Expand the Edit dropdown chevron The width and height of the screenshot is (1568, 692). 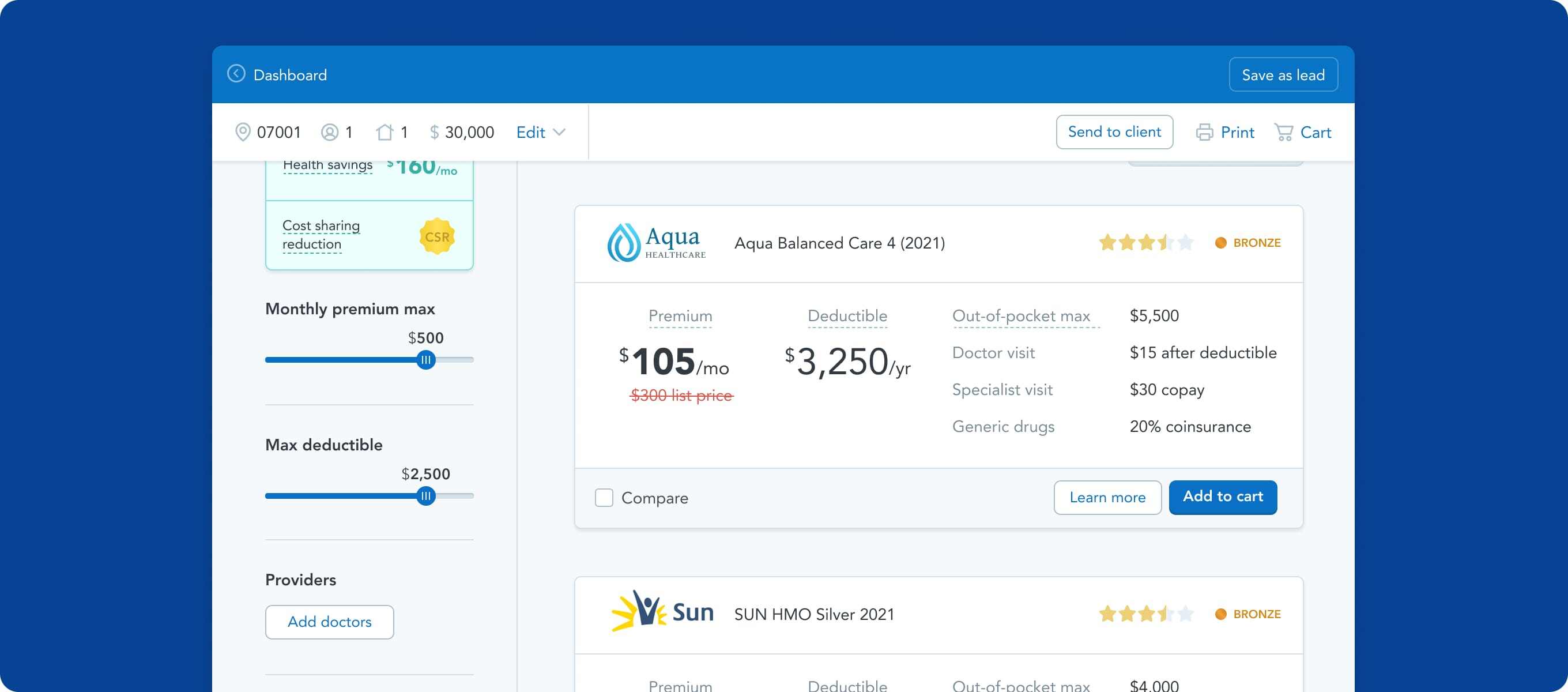pyautogui.click(x=559, y=131)
